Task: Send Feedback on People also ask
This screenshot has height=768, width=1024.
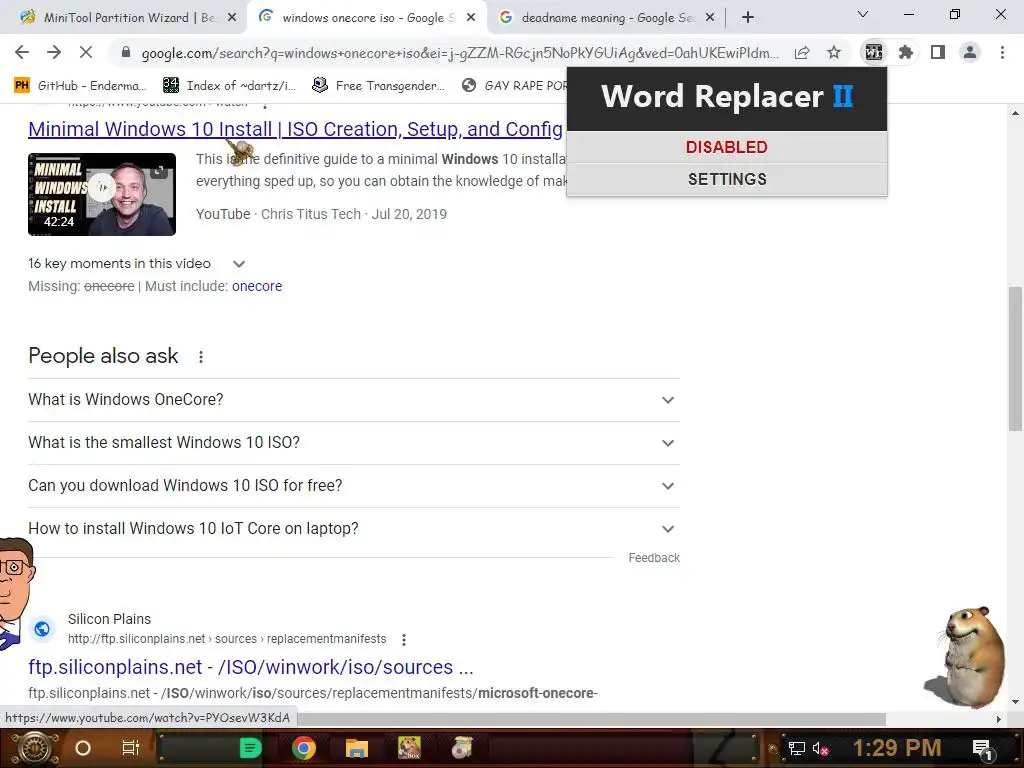Action: pos(654,558)
